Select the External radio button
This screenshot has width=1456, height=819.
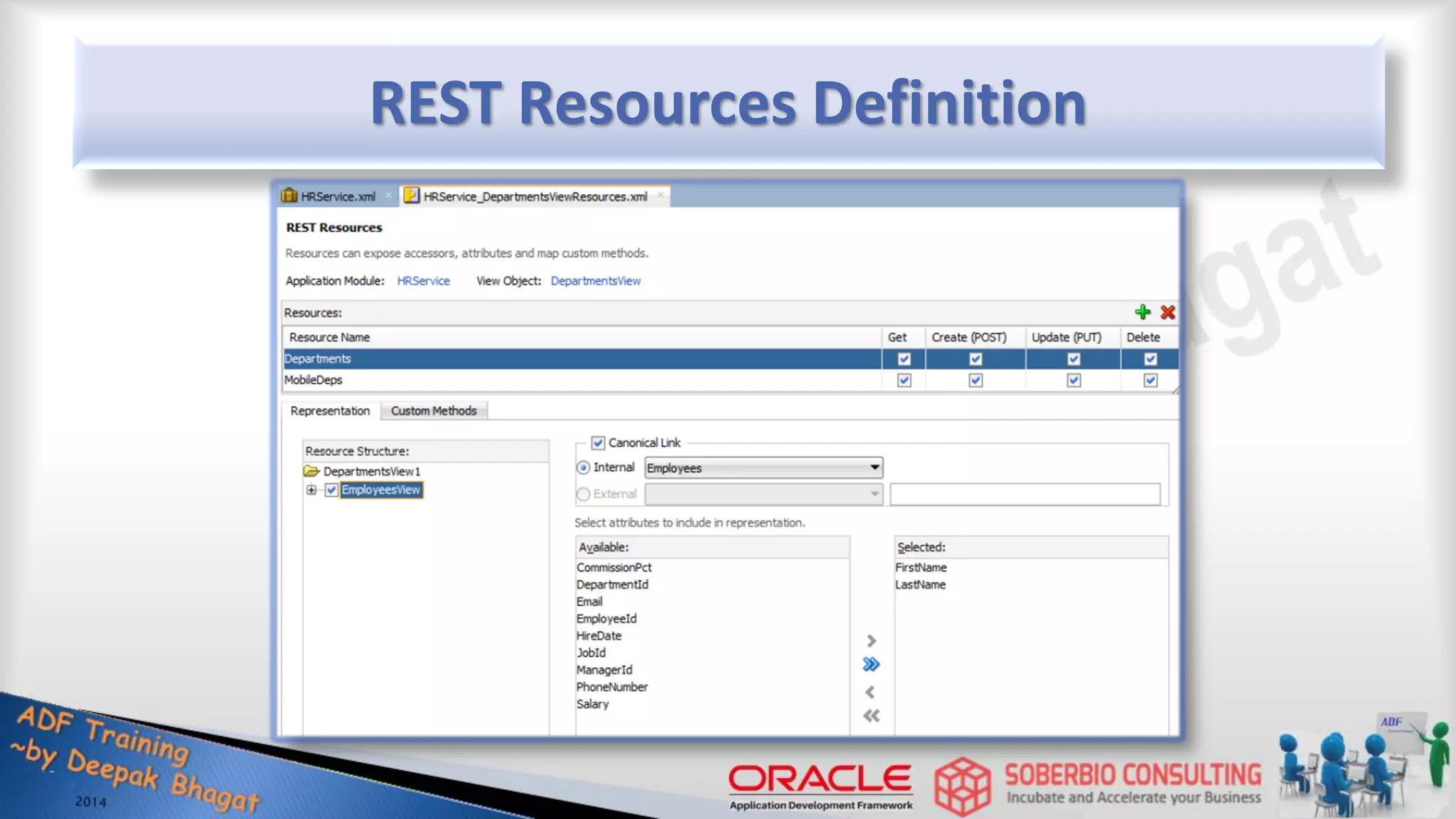(x=584, y=494)
